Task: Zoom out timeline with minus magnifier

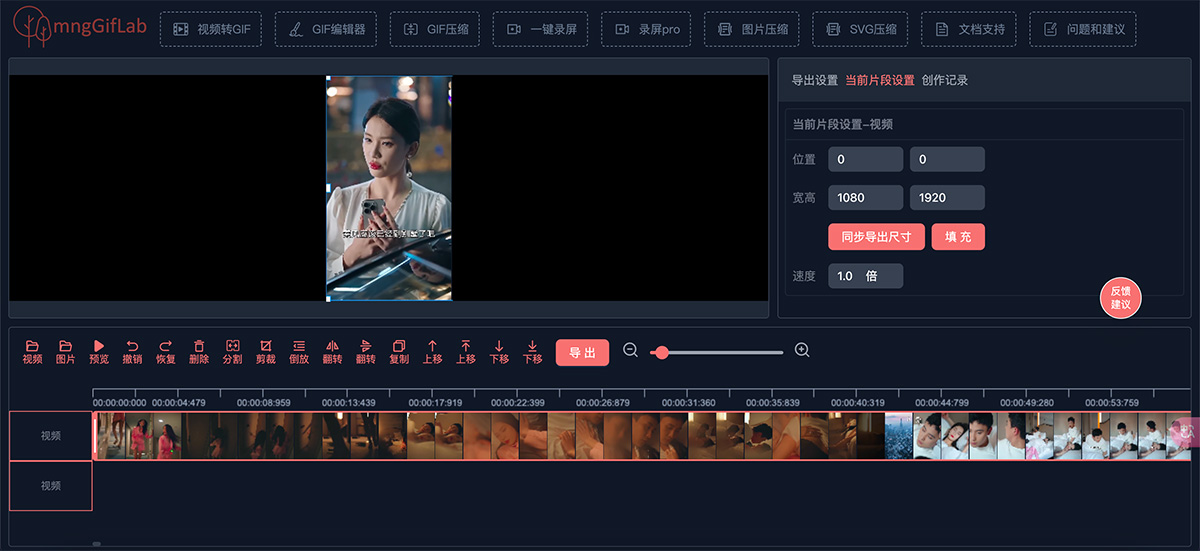Action: 631,350
